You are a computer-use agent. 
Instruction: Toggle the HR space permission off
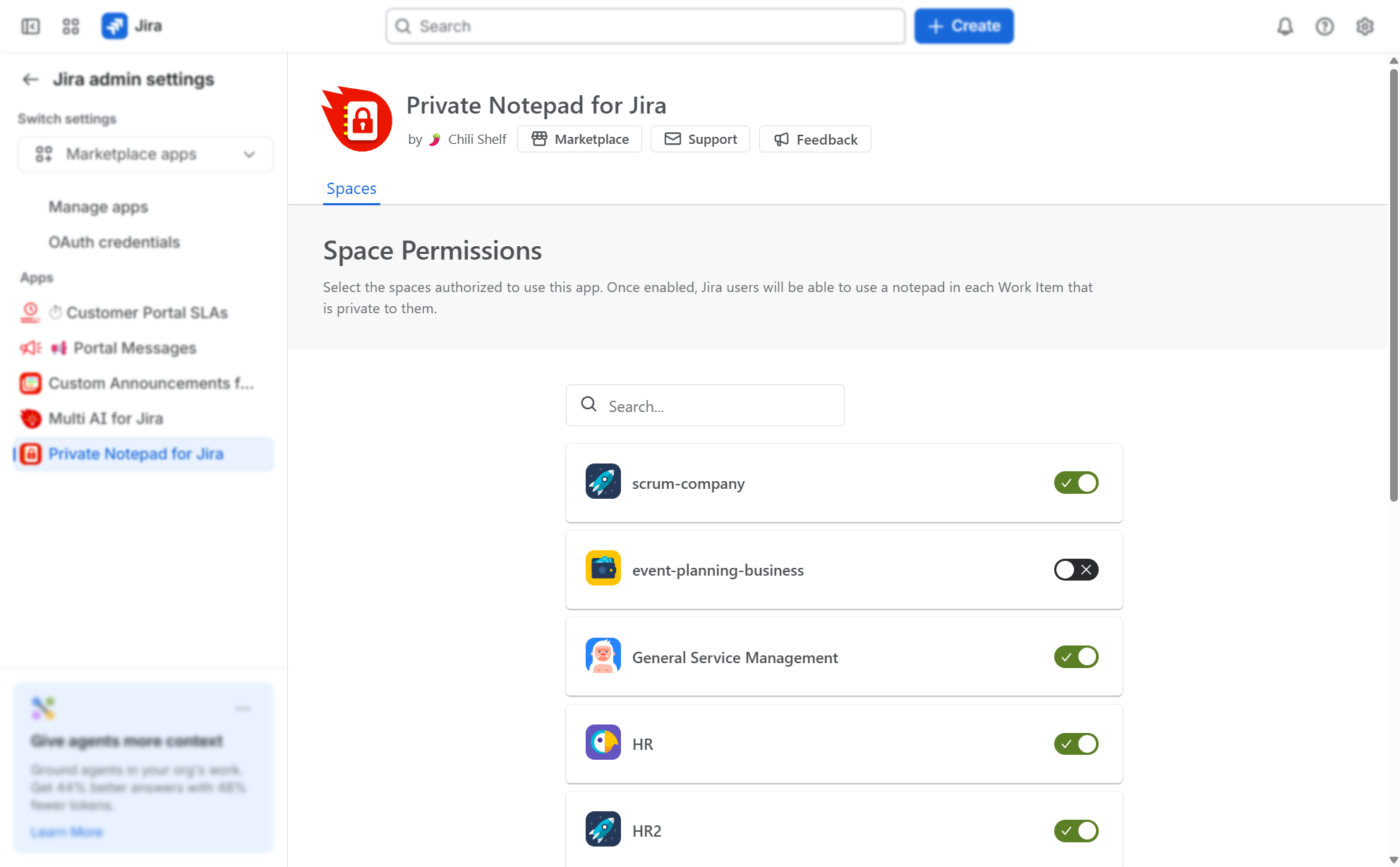[1076, 744]
